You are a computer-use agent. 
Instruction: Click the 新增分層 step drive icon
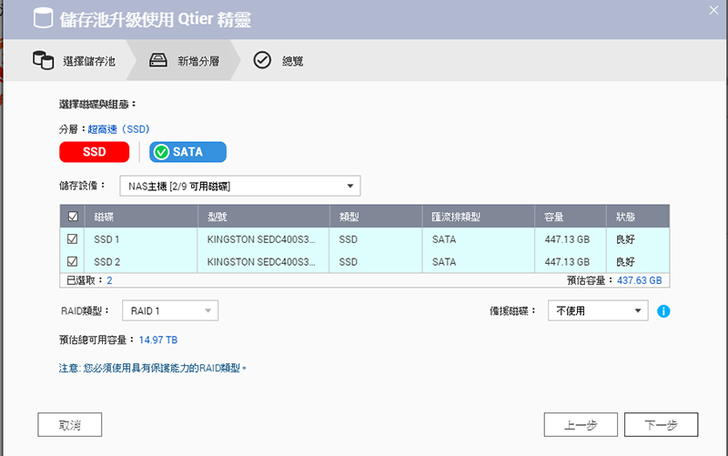158,61
